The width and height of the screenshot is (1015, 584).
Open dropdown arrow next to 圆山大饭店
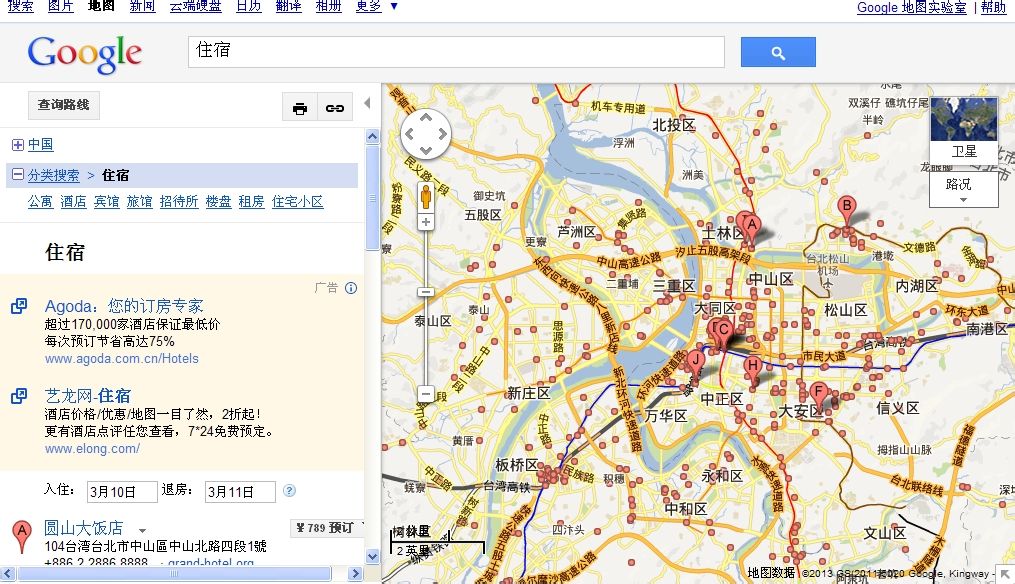click(x=142, y=530)
